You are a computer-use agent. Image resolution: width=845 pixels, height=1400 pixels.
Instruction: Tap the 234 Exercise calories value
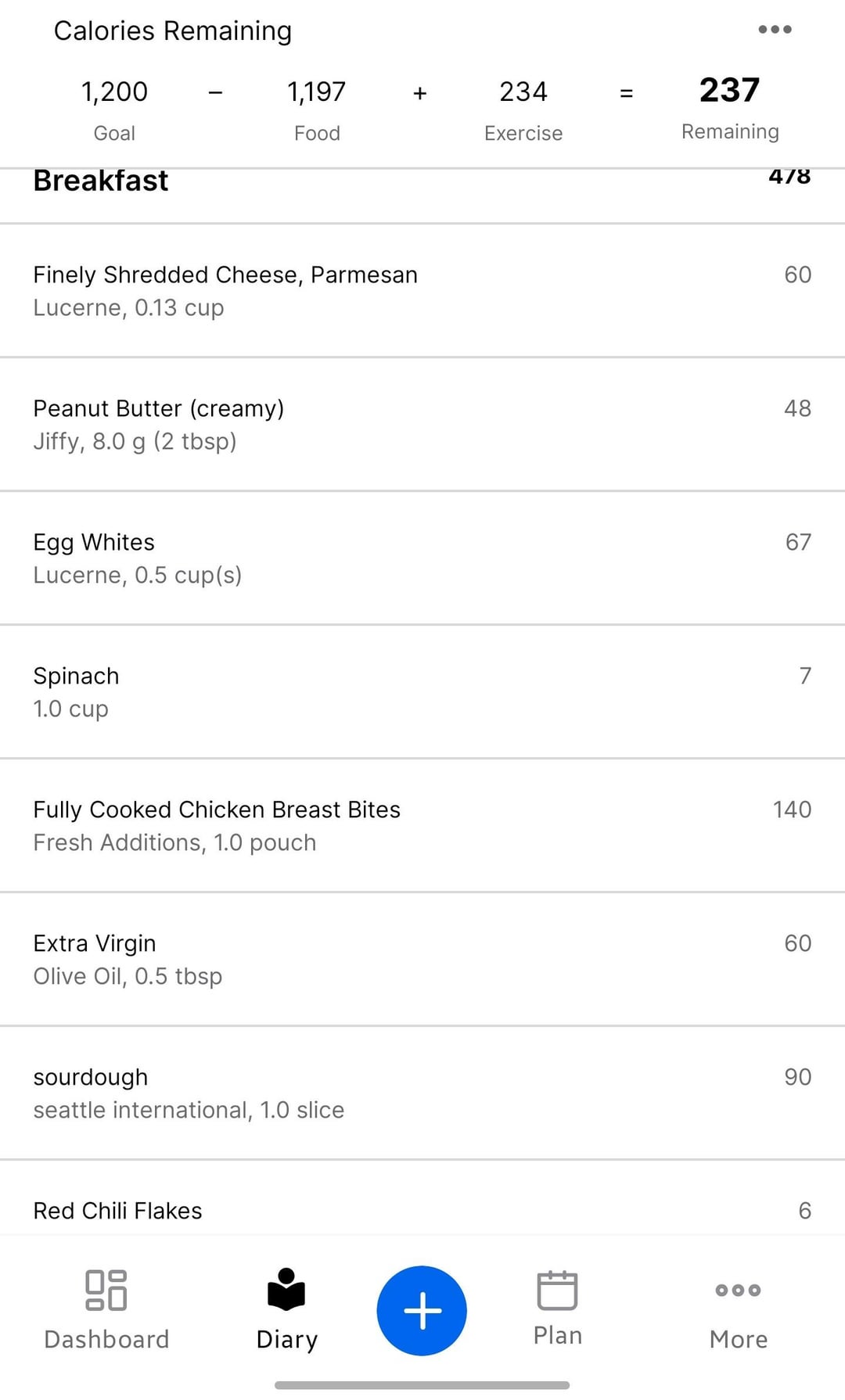(x=523, y=92)
